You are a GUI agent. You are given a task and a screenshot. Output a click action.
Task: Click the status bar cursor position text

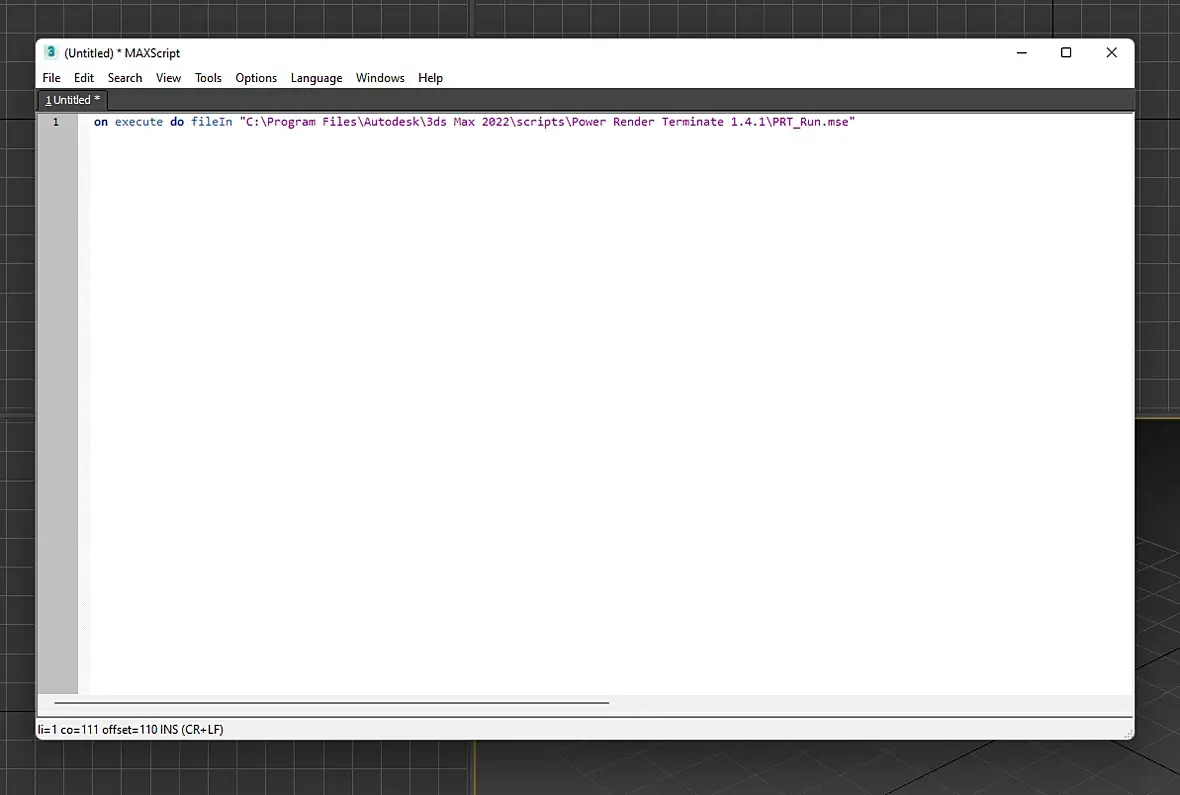tap(130, 730)
